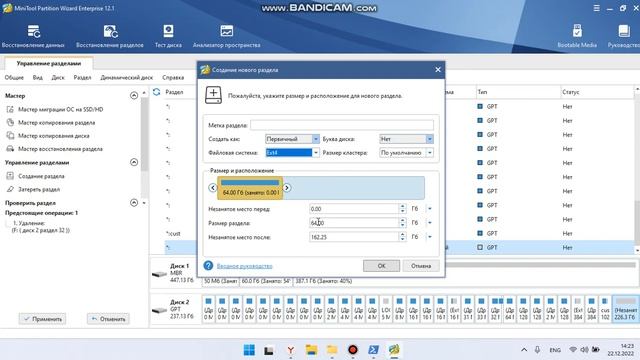Click the refresh icon next to Раздел header
640x360 pixels.
[156, 92]
